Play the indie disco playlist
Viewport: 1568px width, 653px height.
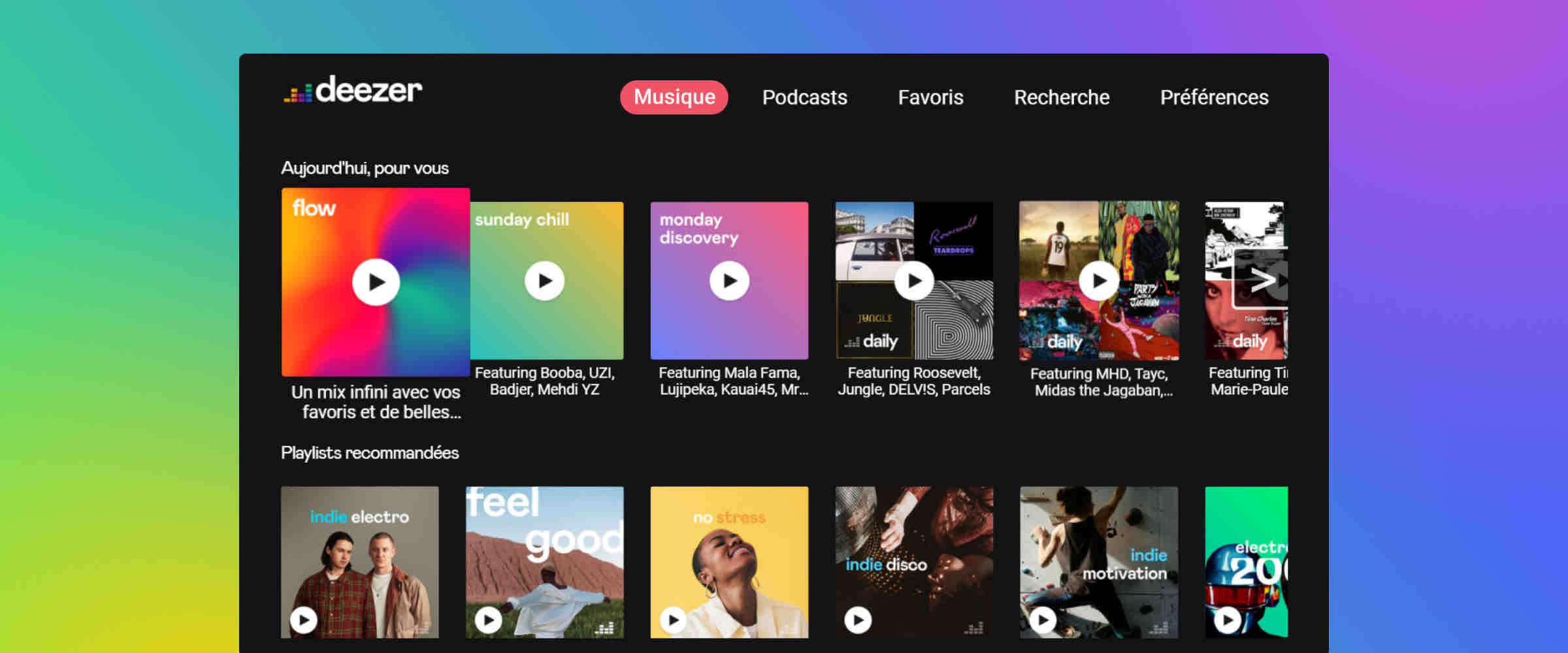[x=858, y=619]
